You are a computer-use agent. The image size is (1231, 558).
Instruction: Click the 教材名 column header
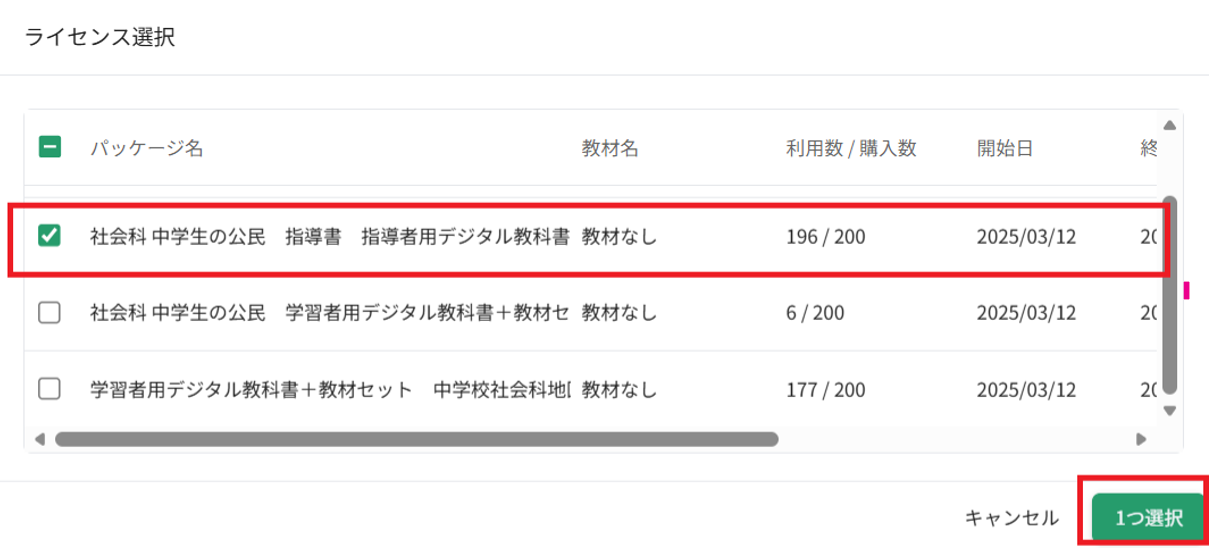pos(610,149)
